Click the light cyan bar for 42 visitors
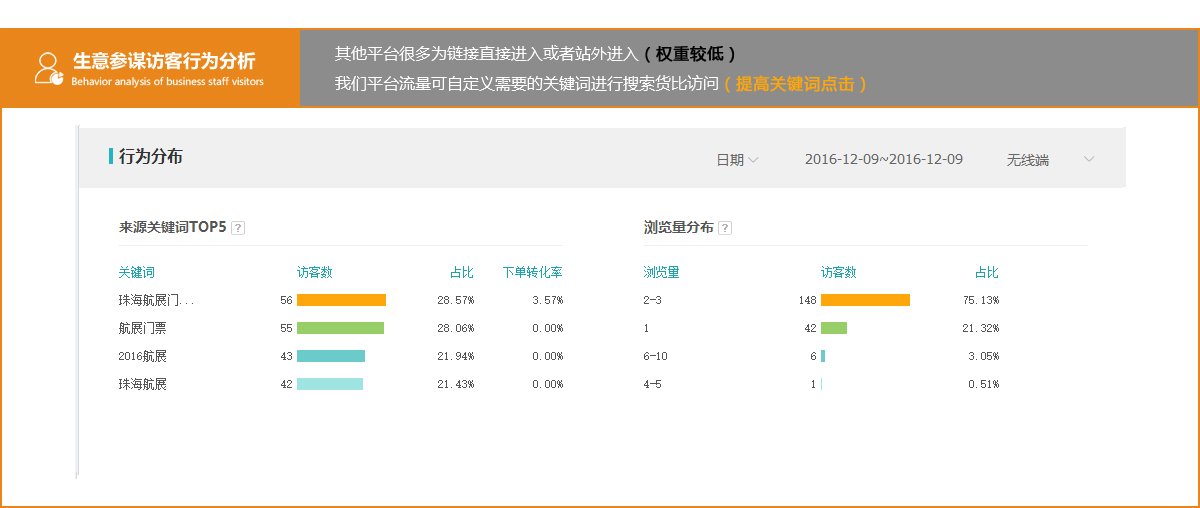The image size is (1200, 508). (x=330, y=384)
